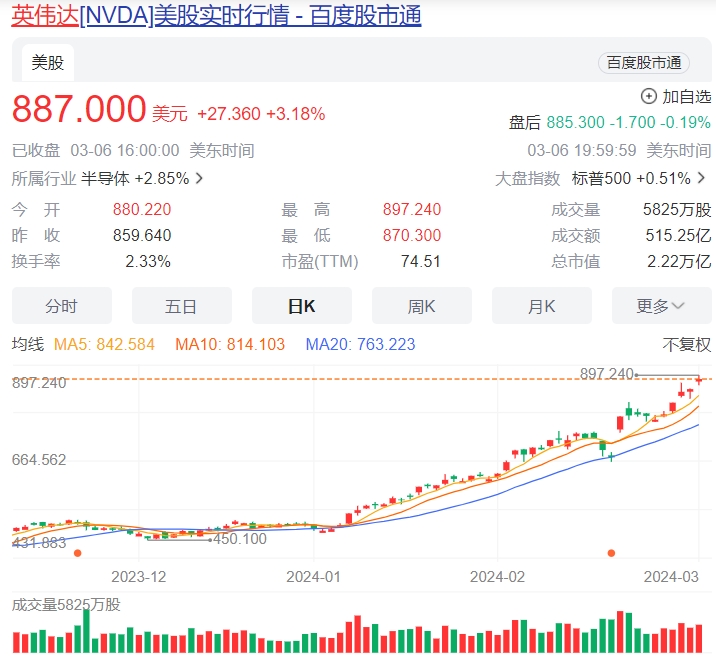716x664 pixels.
Task: Click the 最低 value 870.300
Action: pos(412,236)
